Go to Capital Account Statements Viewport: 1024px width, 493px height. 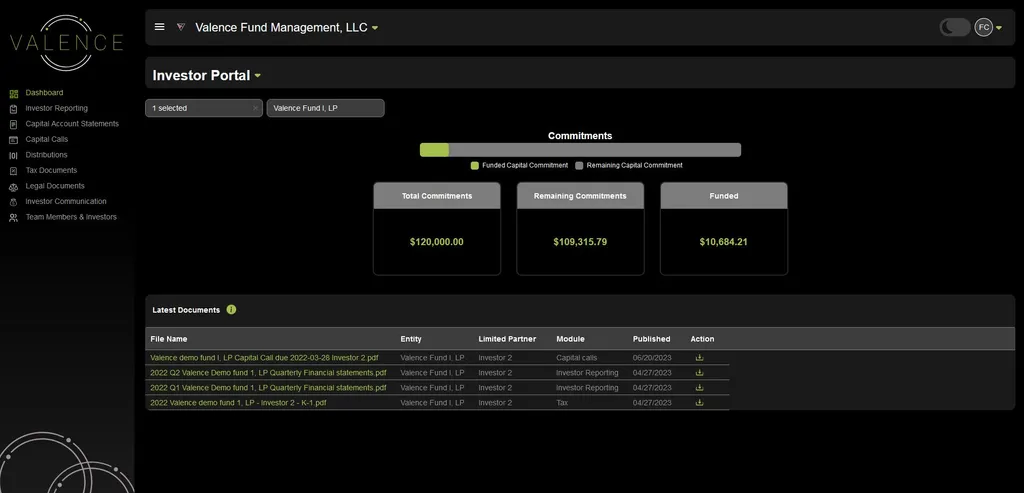pyautogui.click(x=72, y=124)
